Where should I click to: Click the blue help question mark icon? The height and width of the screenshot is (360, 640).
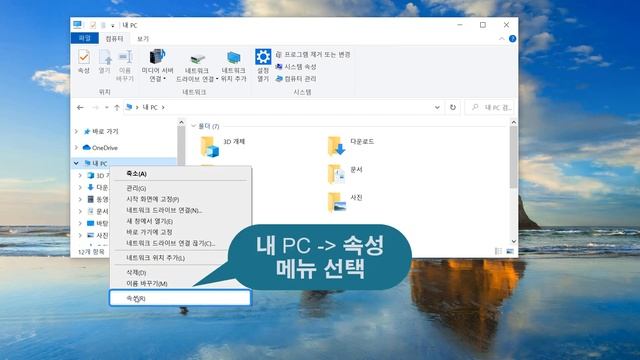tap(512, 39)
